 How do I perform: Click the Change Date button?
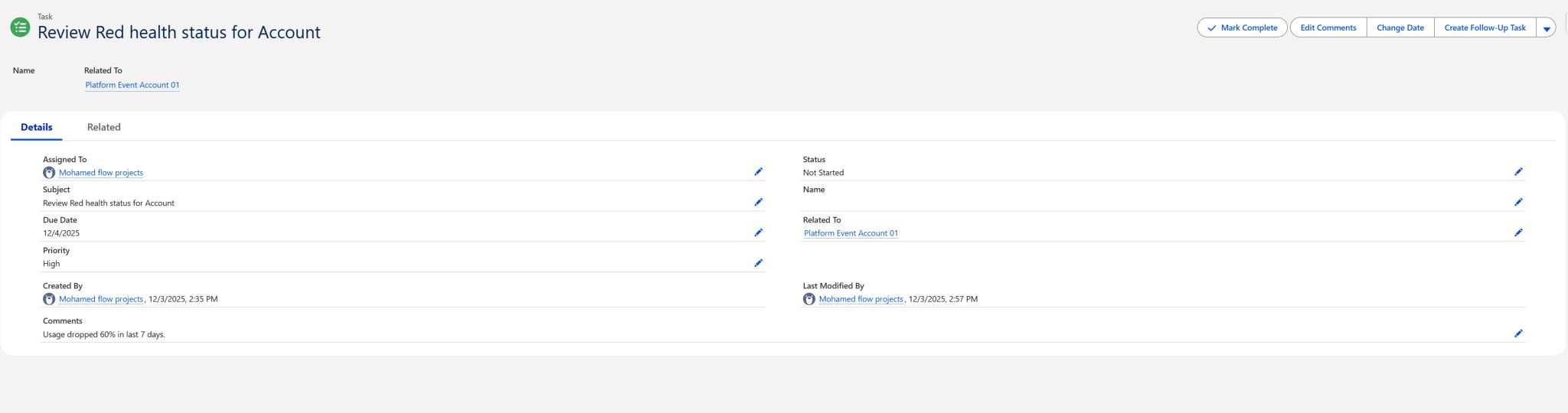(1400, 28)
